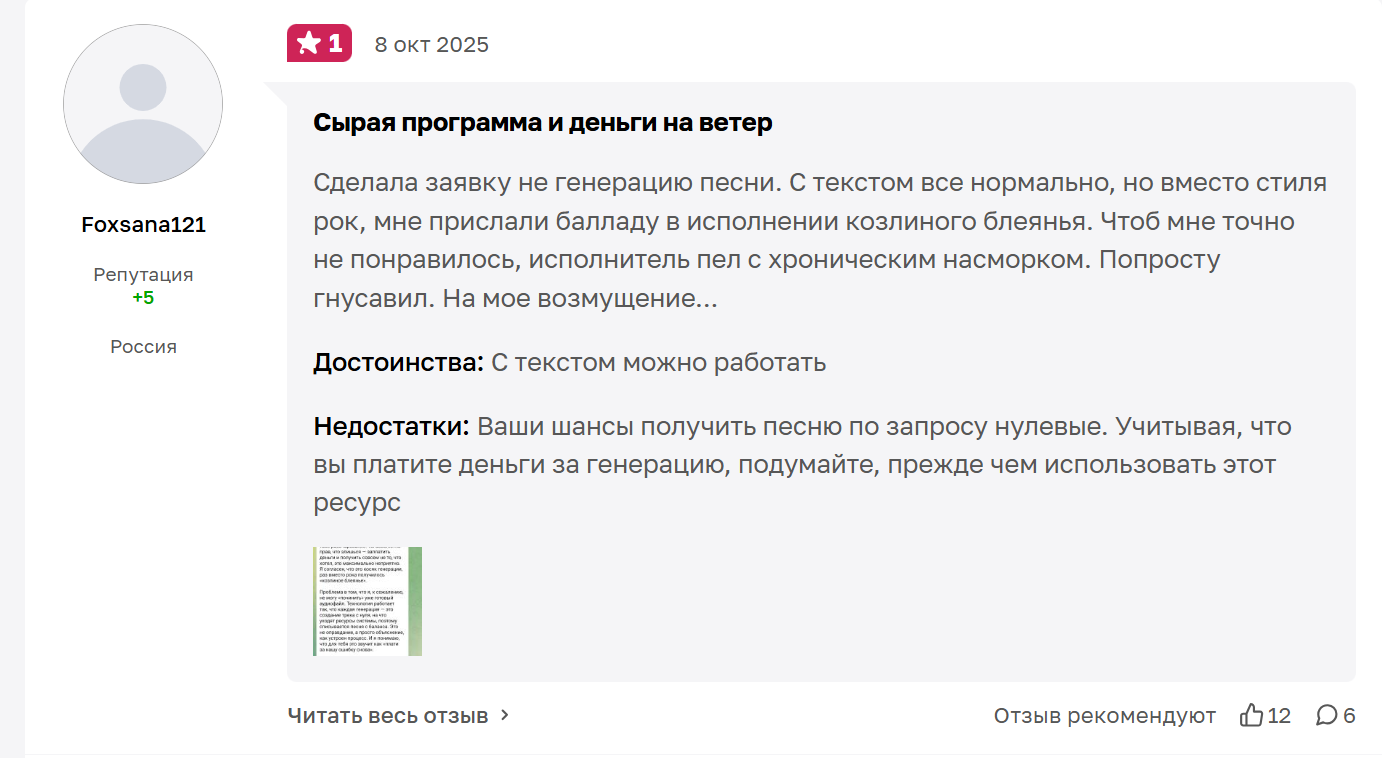Open the profile of Foxsana121
Image resolution: width=1382 pixels, height=758 pixels.
pyautogui.click(x=143, y=224)
